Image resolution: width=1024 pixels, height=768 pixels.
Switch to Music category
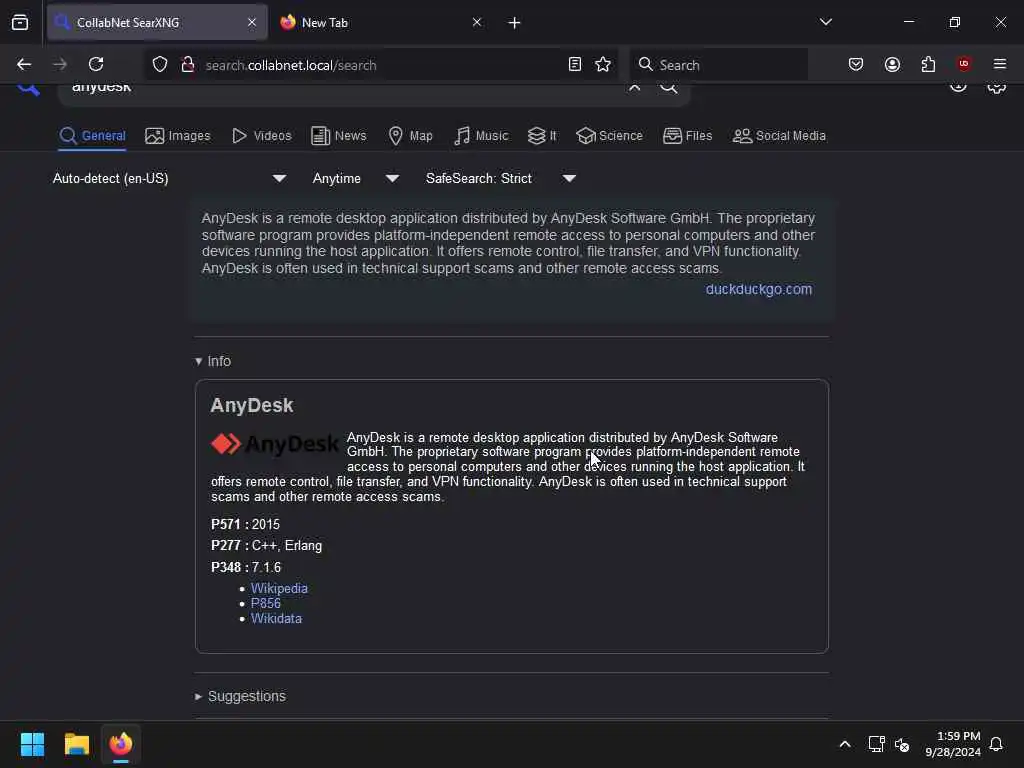coord(481,136)
